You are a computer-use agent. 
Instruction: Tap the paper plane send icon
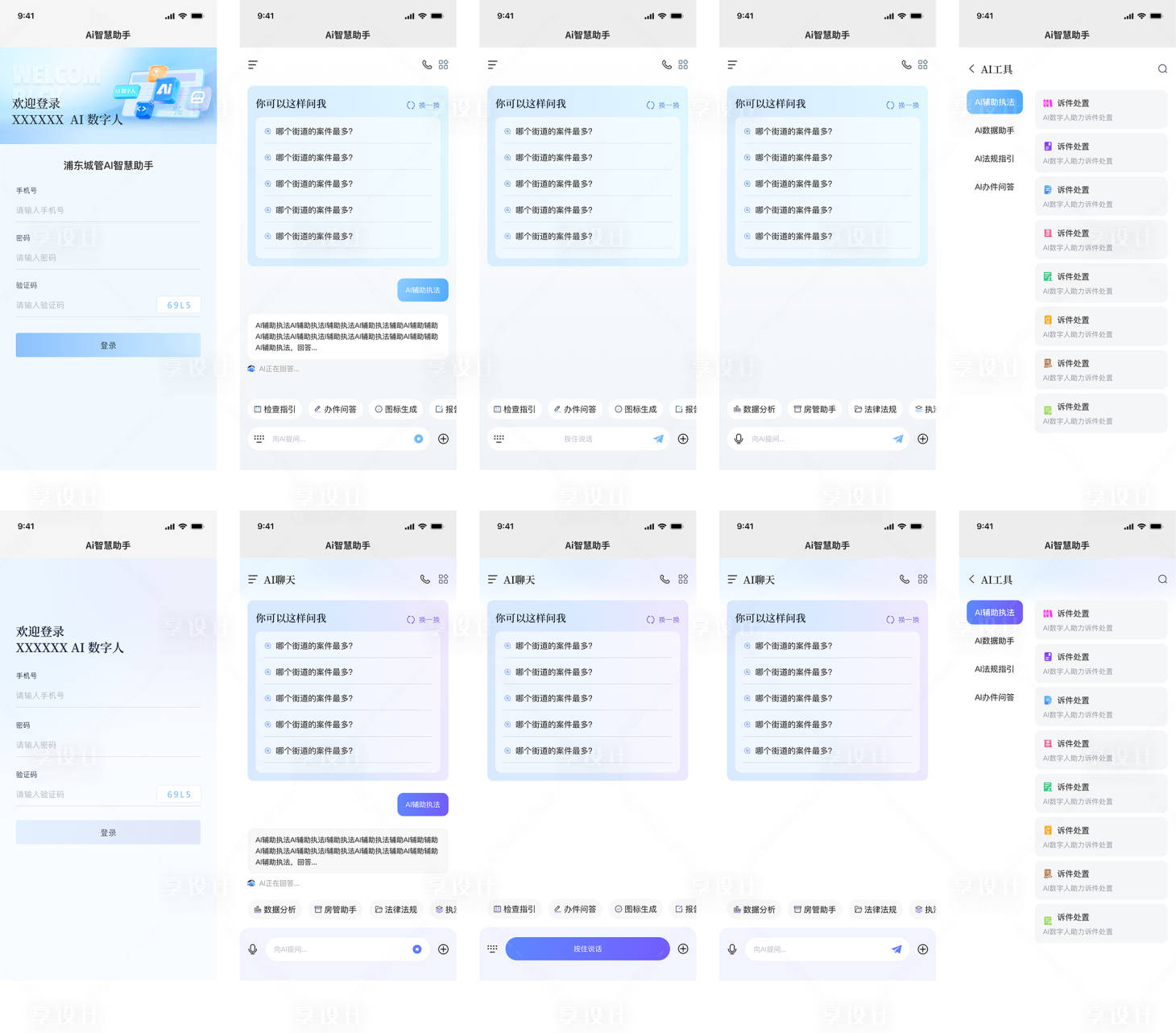[658, 439]
